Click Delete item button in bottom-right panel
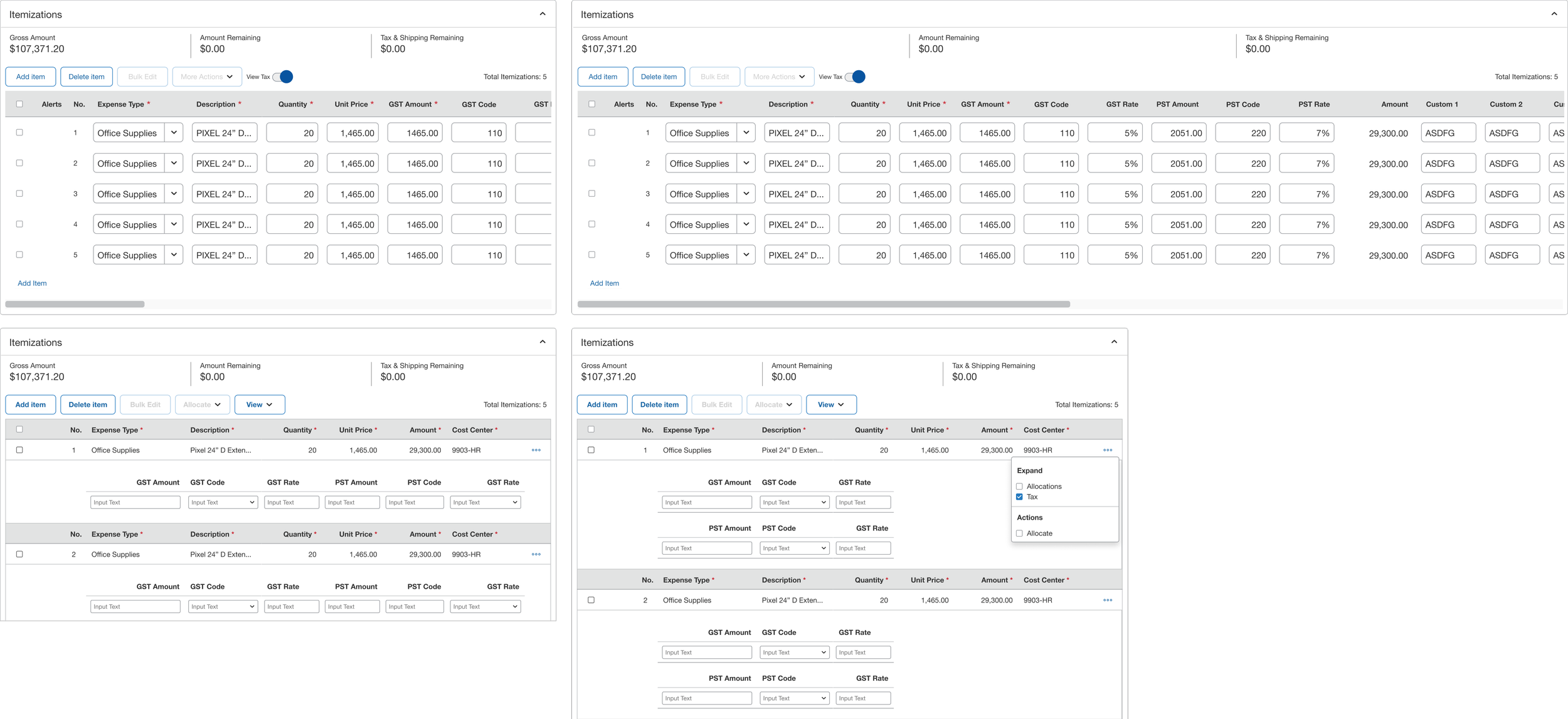The image size is (1568, 719). tap(659, 404)
